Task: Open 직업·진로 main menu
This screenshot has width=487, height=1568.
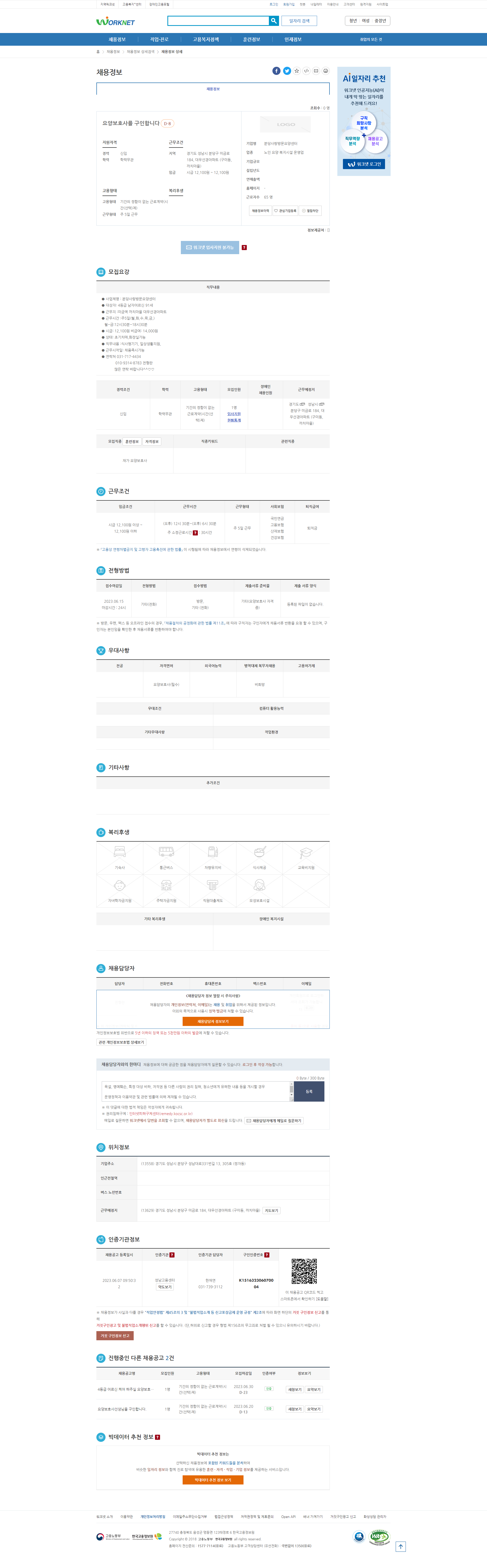Action: tap(159, 40)
